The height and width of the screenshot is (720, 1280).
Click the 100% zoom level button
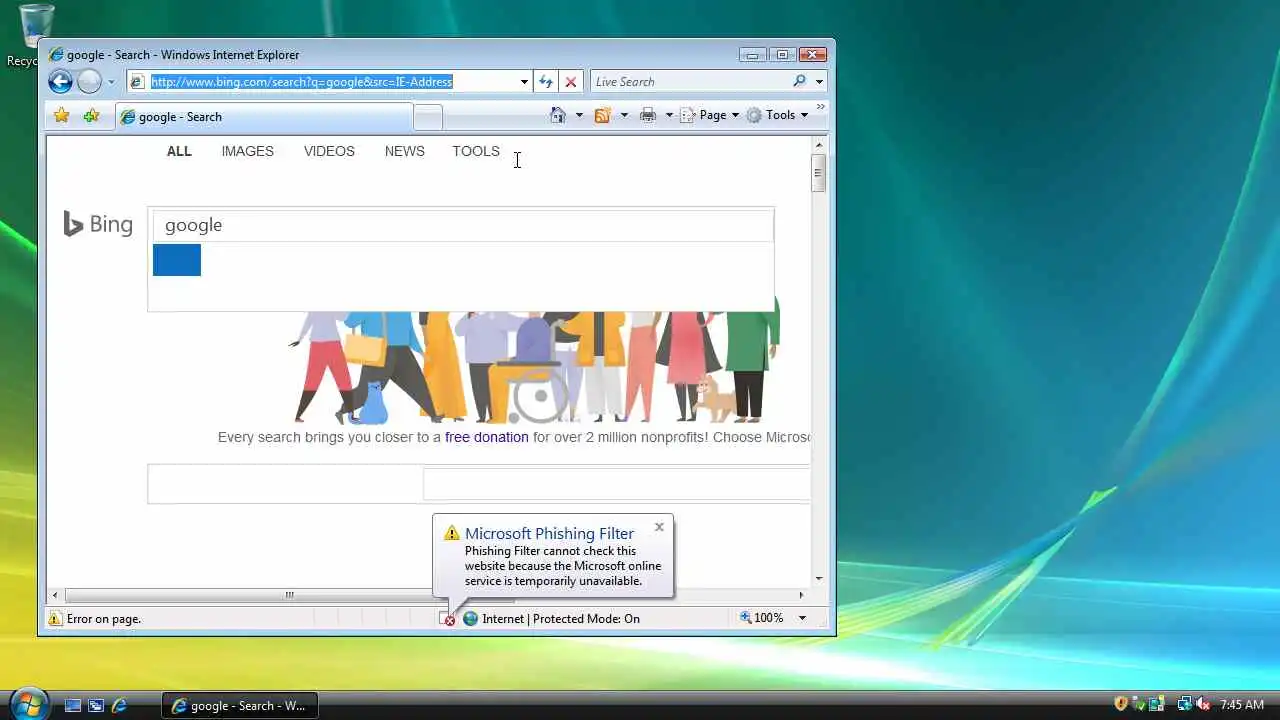(x=762, y=618)
